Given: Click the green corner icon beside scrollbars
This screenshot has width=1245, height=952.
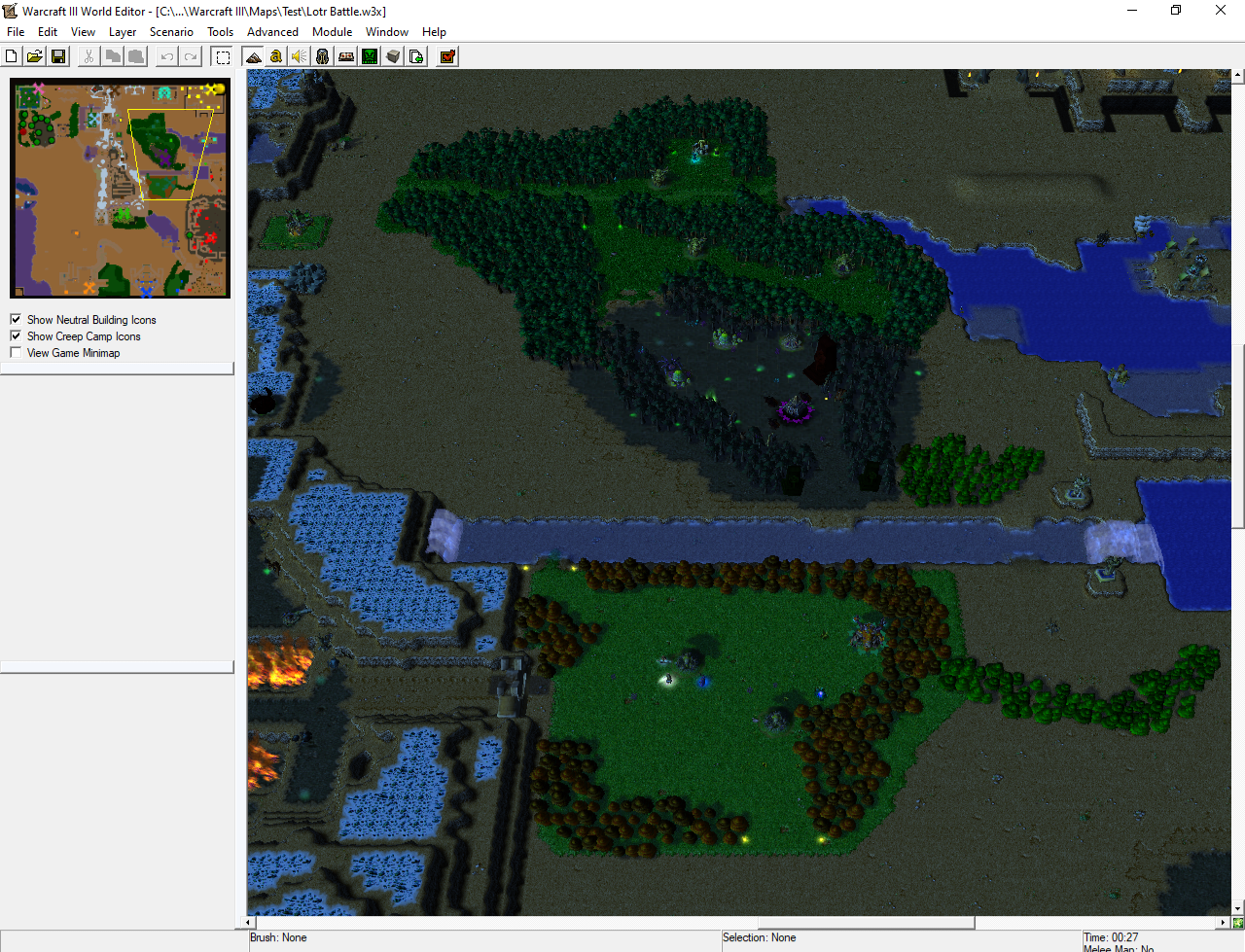Looking at the screenshot, I should pyautogui.click(x=1237, y=922).
